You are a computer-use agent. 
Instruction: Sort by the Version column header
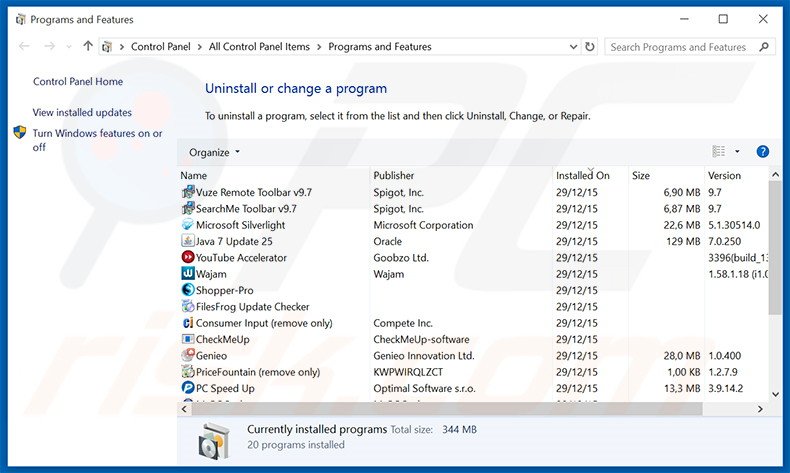tap(725, 175)
